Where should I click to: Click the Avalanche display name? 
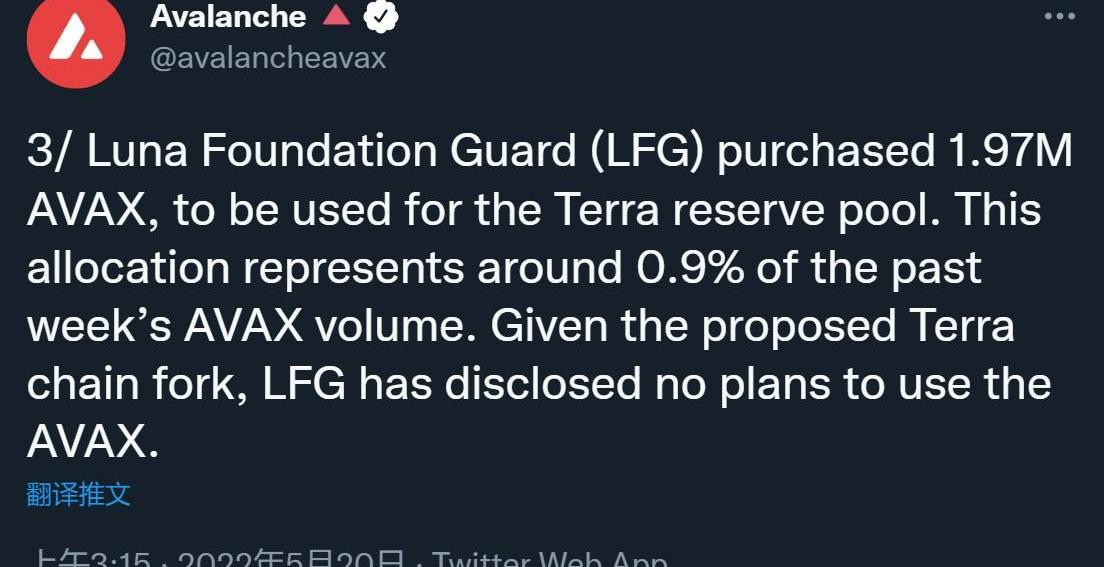click(x=228, y=16)
